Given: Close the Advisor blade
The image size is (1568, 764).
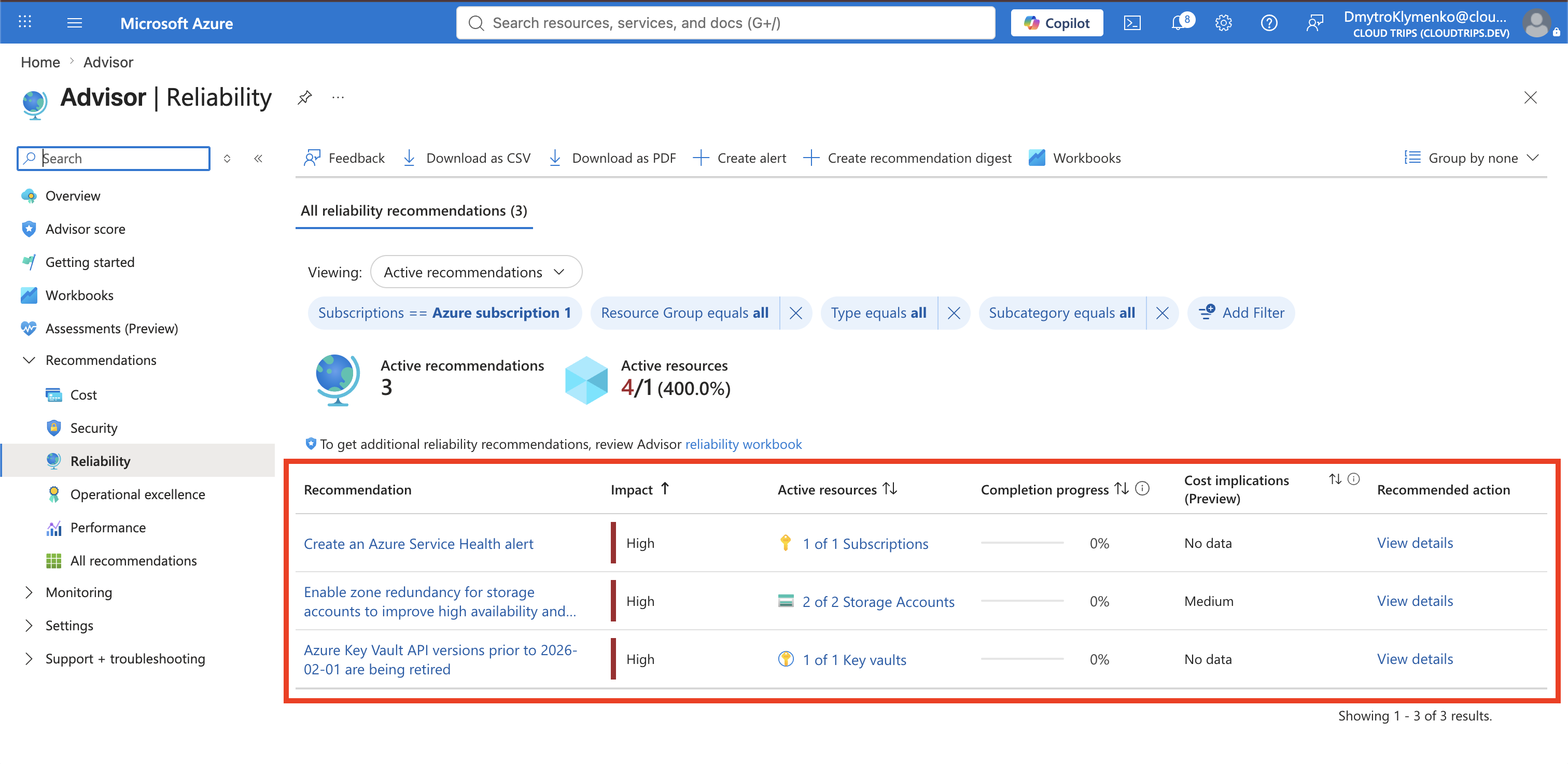Looking at the screenshot, I should (x=1530, y=97).
